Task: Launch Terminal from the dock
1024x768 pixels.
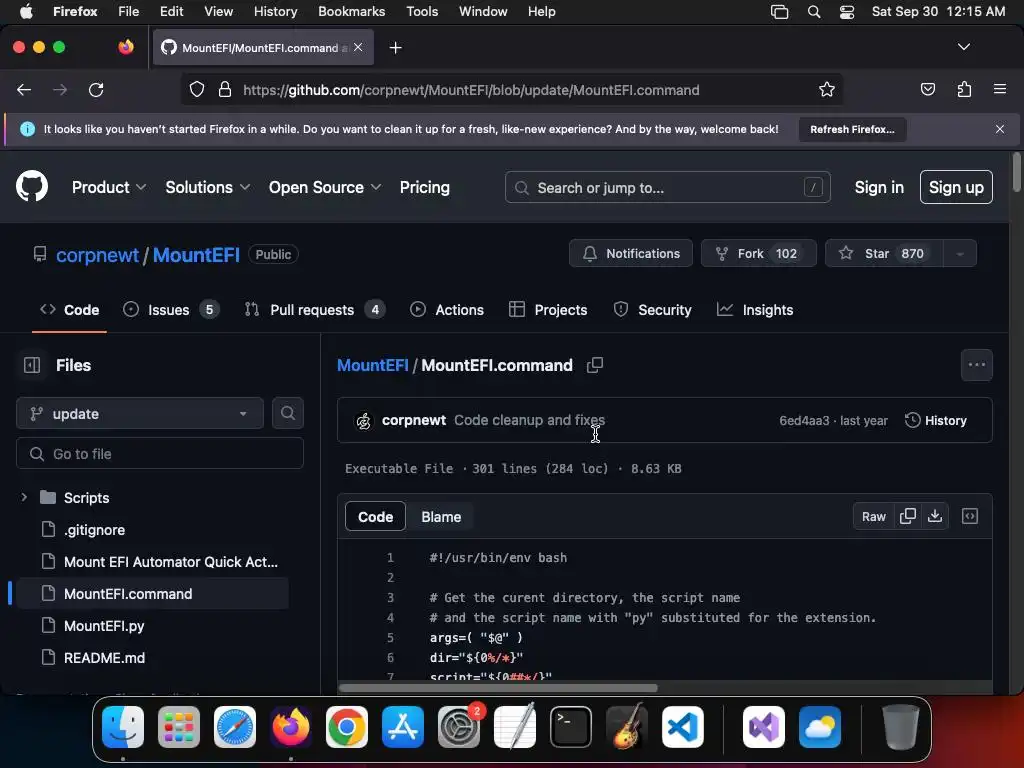Action: (571, 727)
